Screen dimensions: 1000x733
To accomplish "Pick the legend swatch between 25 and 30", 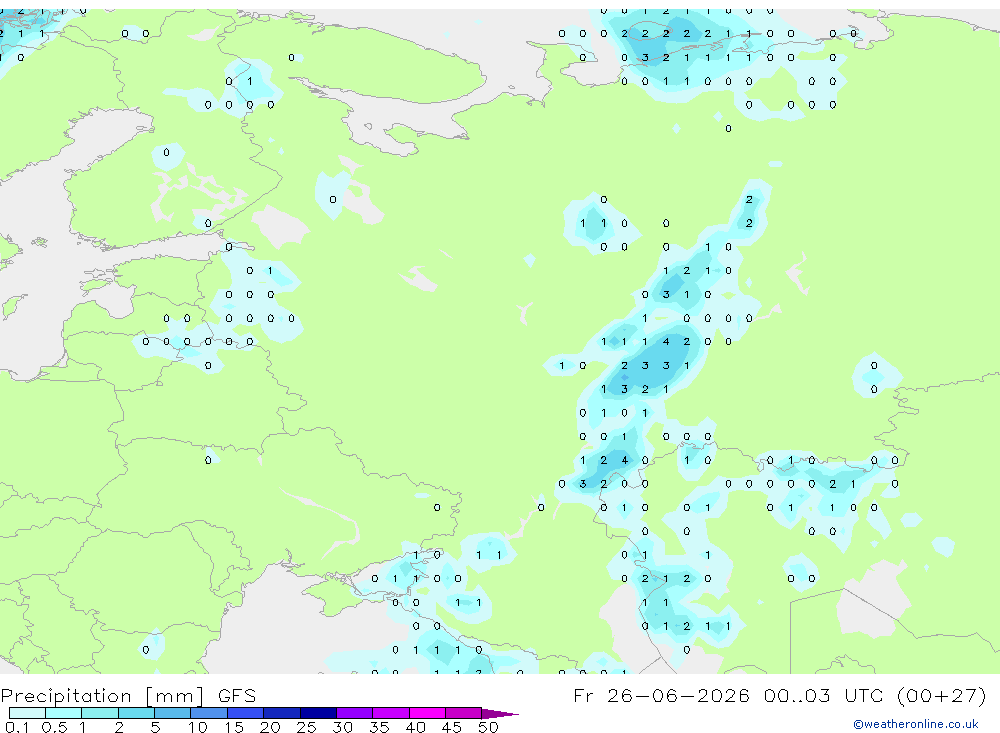I will (x=318, y=713).
